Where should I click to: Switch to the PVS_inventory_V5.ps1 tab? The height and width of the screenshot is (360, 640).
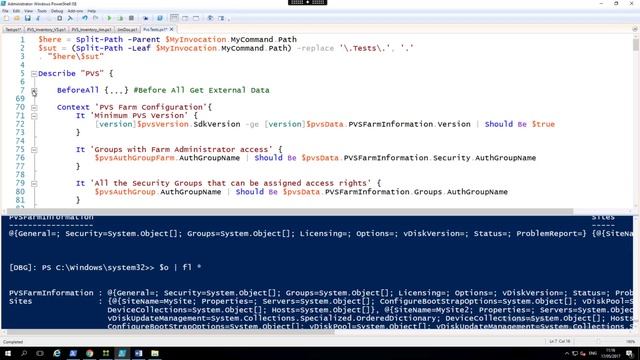(x=46, y=29)
